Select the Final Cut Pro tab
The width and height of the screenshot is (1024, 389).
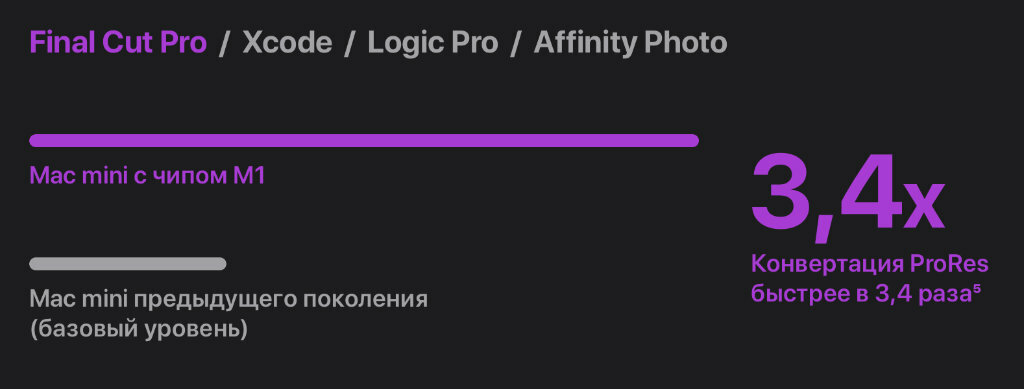point(118,43)
